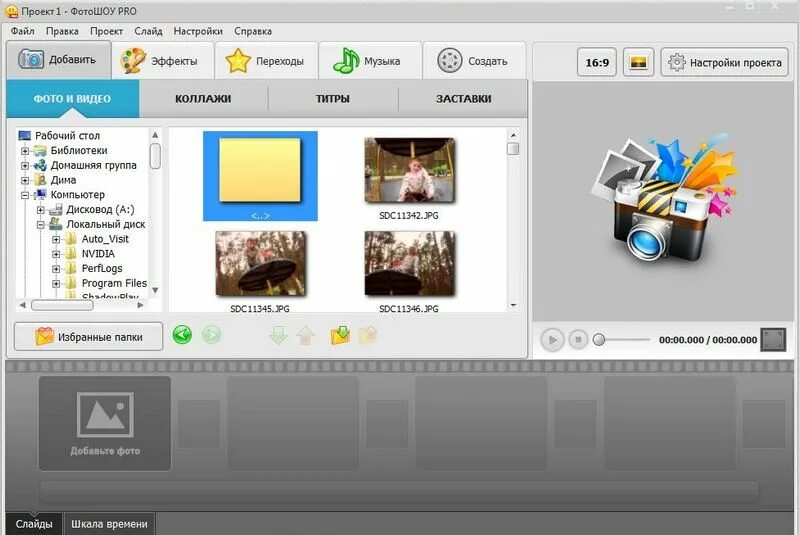Click the PerfLogs folder name
Screen dimensions: 800x535
click(x=102, y=268)
